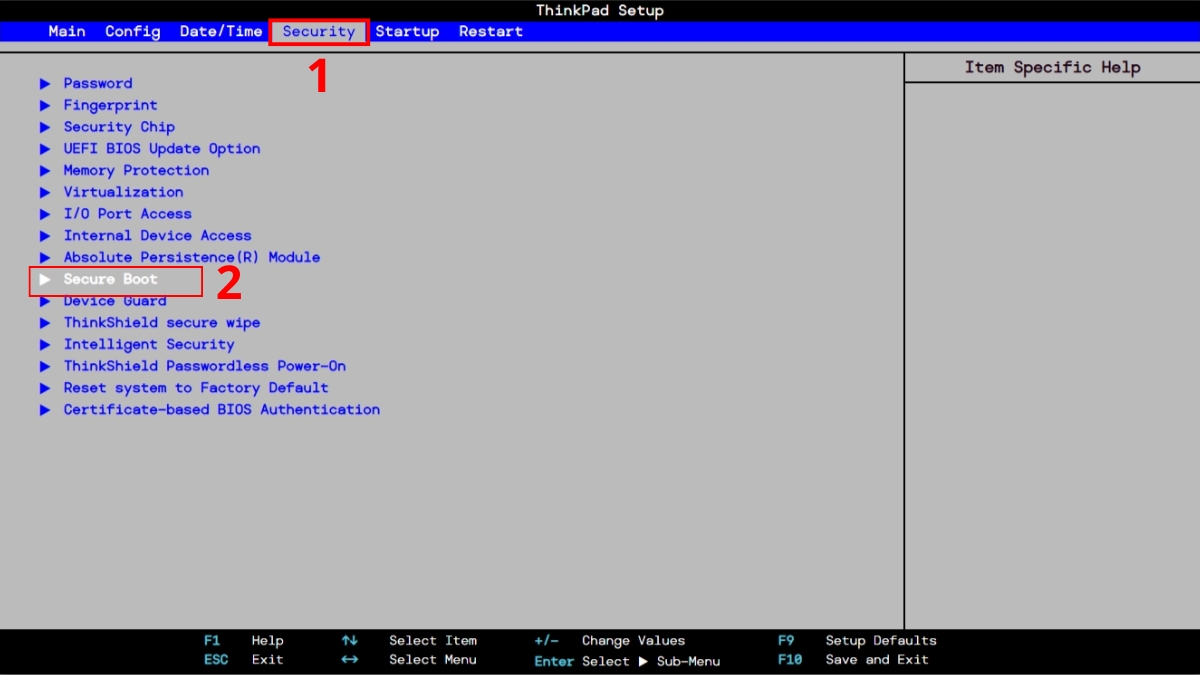1200x675 pixels.
Task: Click the +/- Change Values hint
Action: 610,641
